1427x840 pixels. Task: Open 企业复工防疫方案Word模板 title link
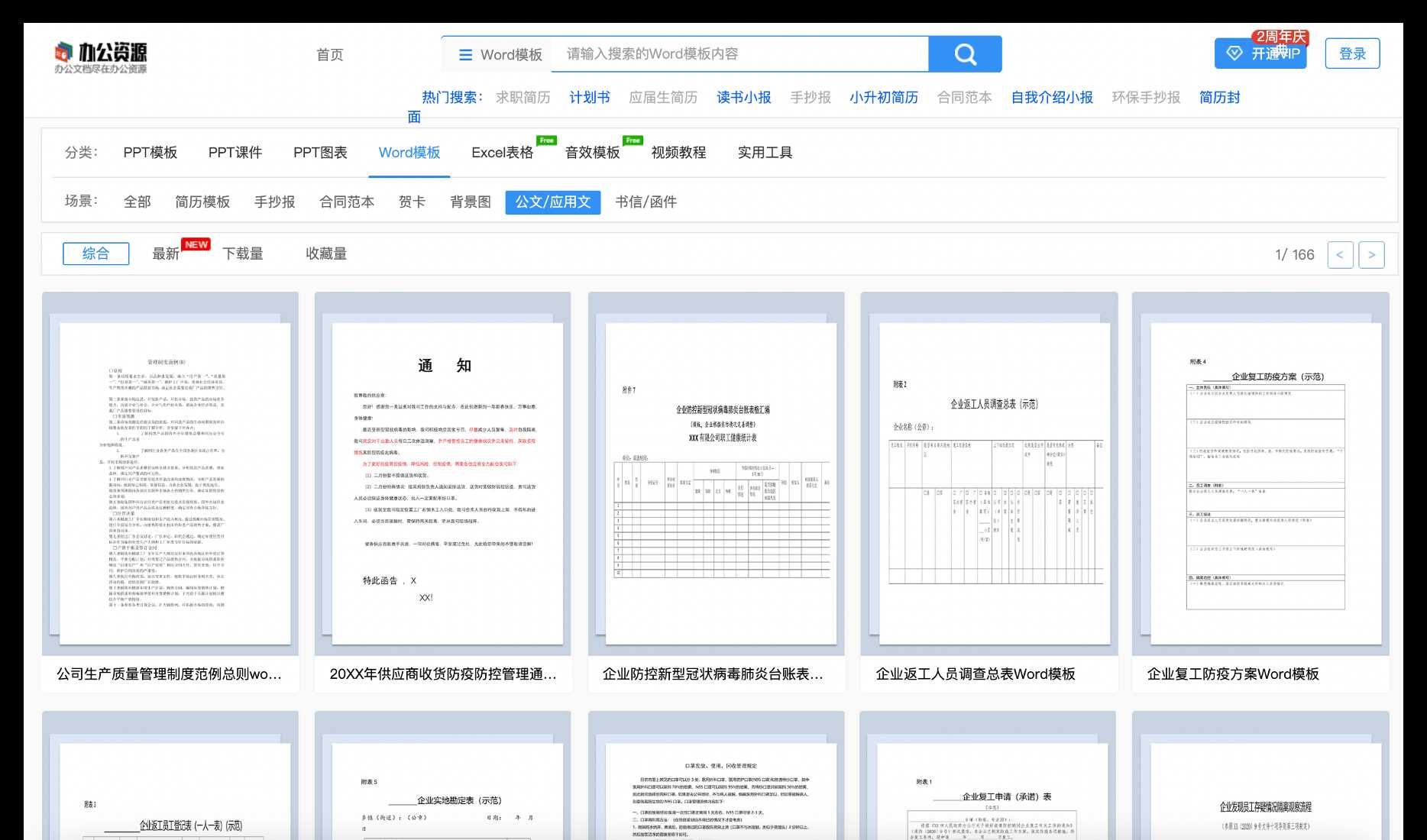tap(1232, 674)
